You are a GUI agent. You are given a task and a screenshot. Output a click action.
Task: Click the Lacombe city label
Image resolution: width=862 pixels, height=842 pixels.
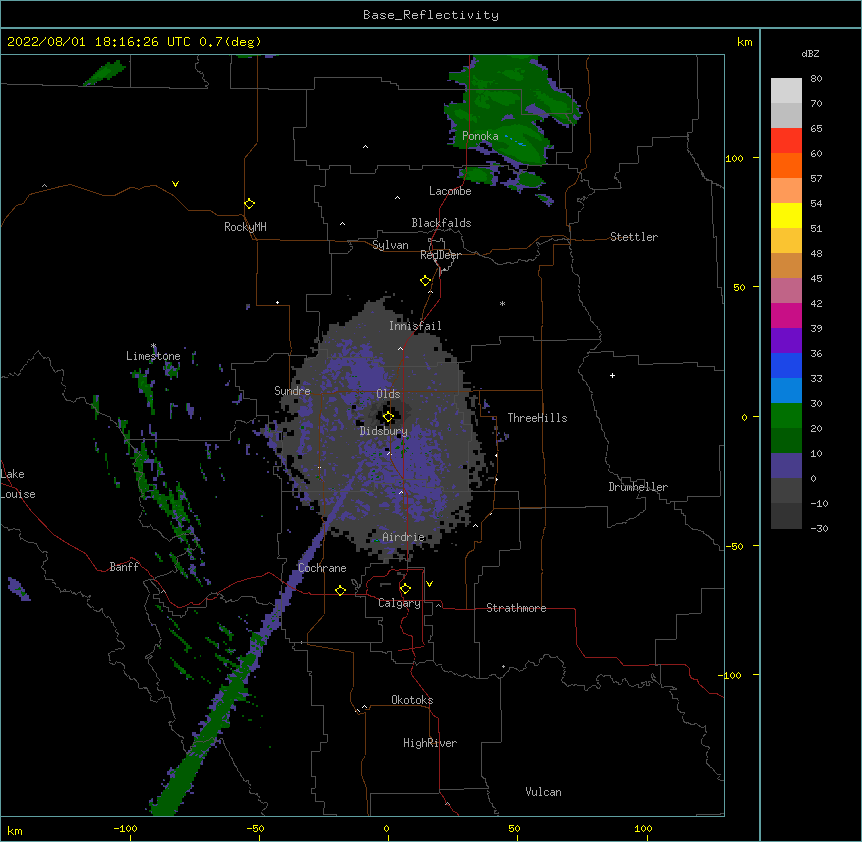pyautogui.click(x=450, y=191)
